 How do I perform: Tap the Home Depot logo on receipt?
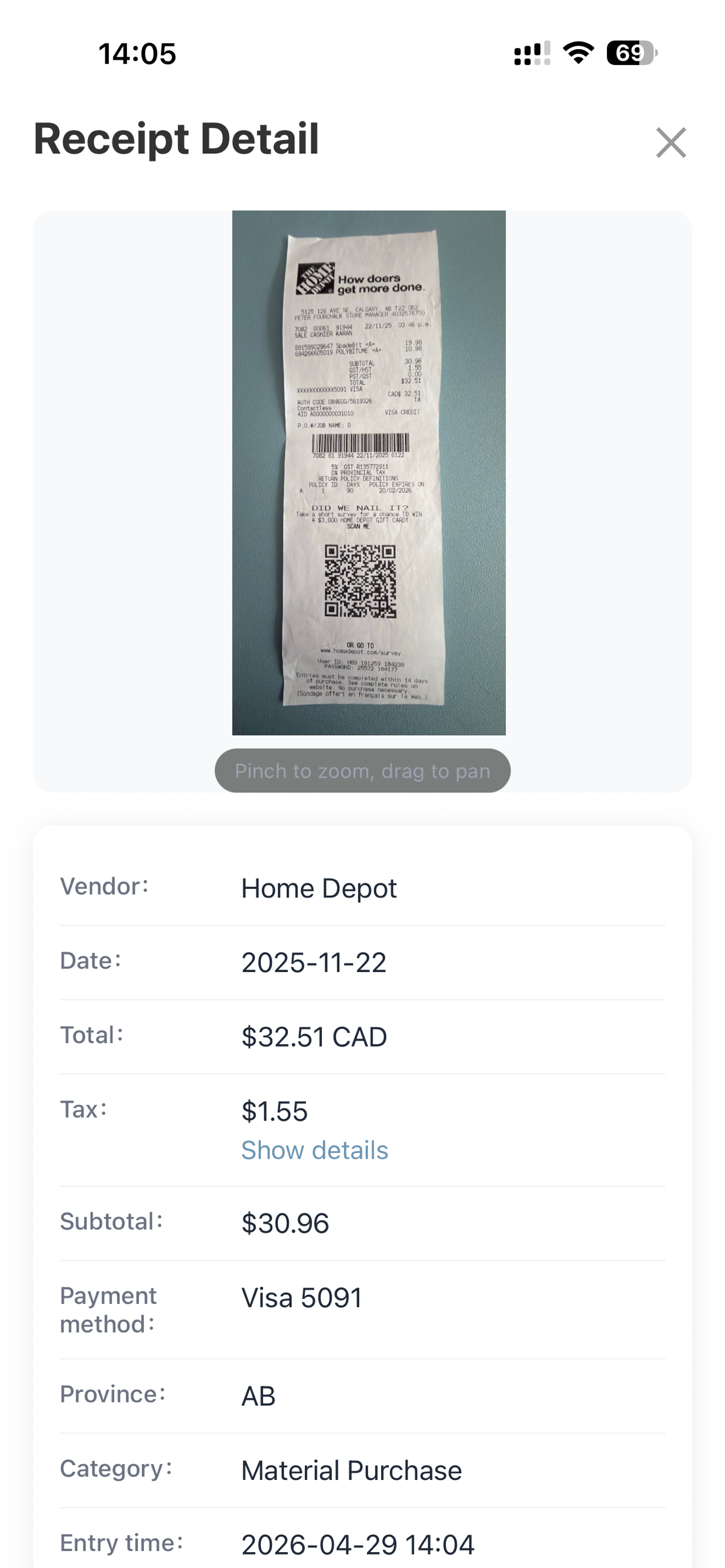(315, 278)
